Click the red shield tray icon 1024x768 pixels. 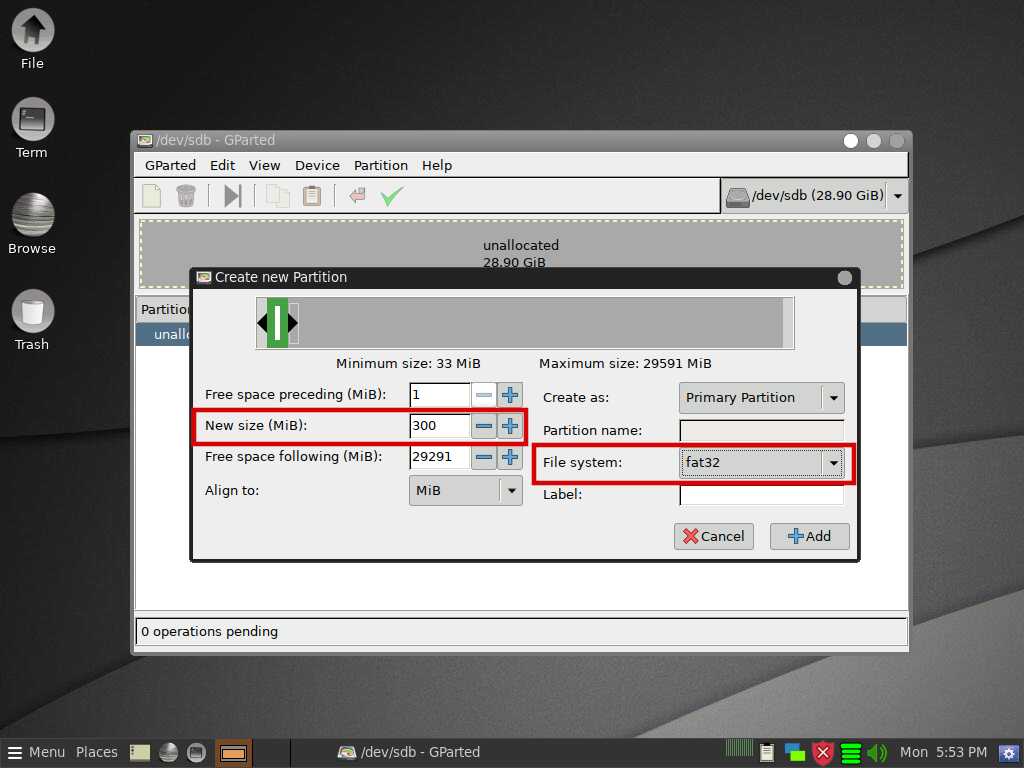[x=822, y=753]
